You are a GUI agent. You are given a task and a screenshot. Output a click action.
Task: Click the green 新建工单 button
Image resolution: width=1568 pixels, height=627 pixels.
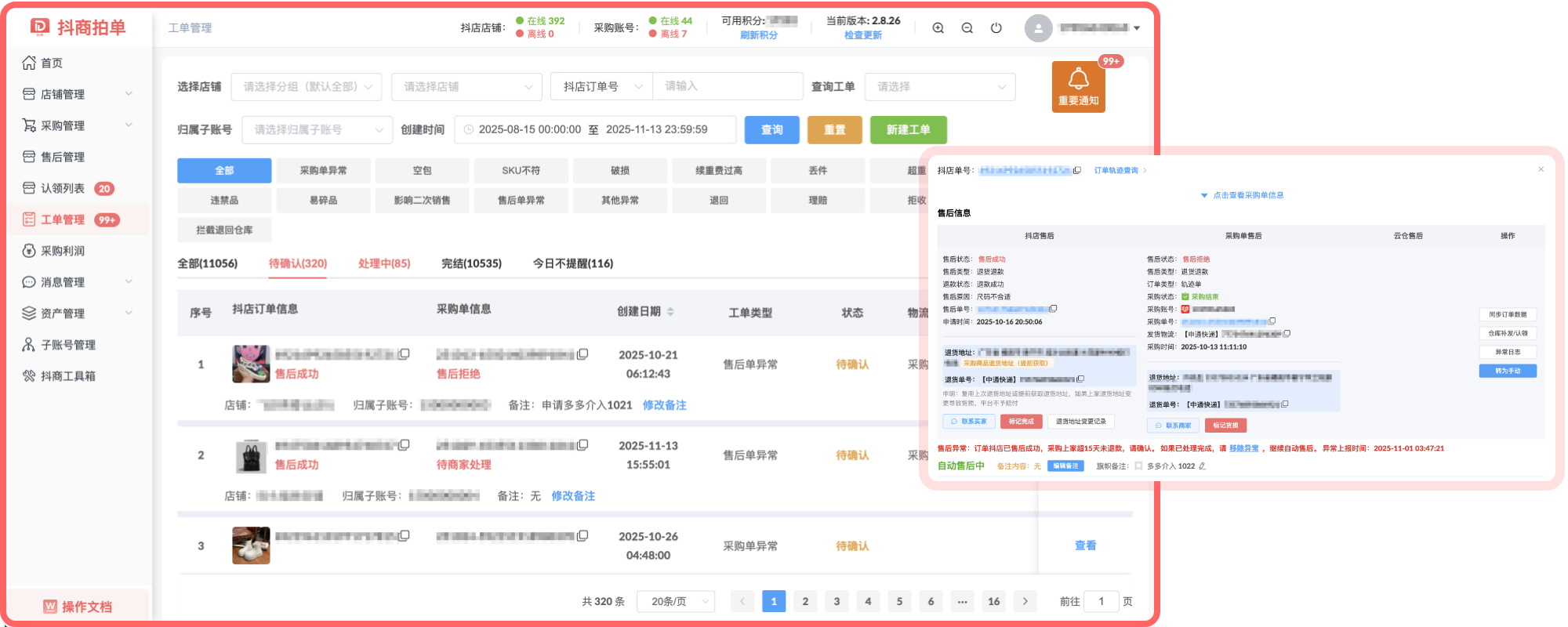[x=908, y=130]
